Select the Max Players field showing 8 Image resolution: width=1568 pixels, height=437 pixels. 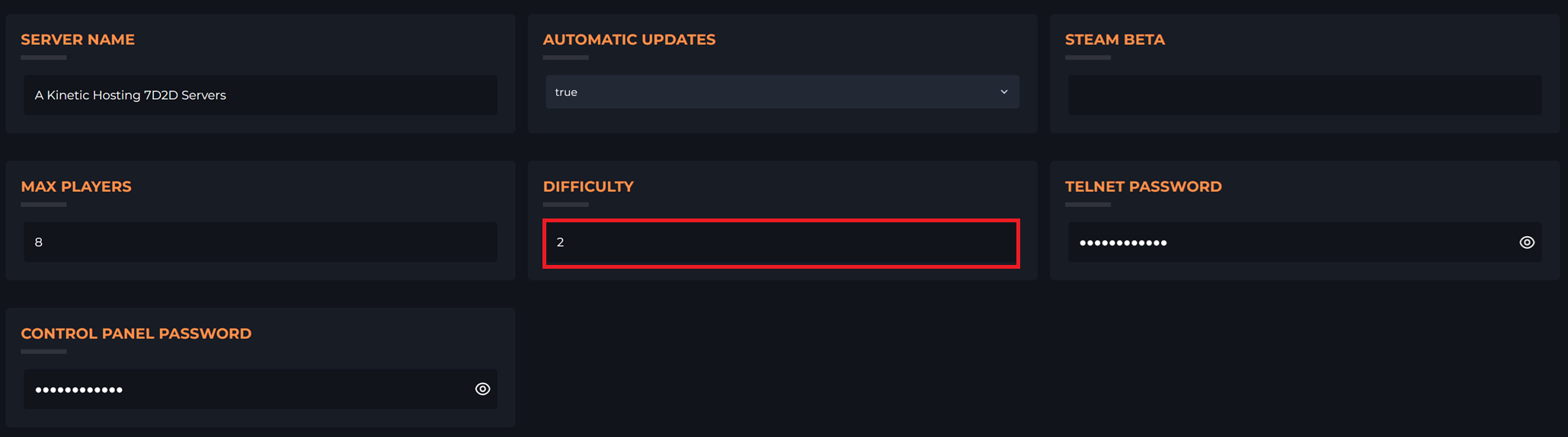[x=261, y=242]
